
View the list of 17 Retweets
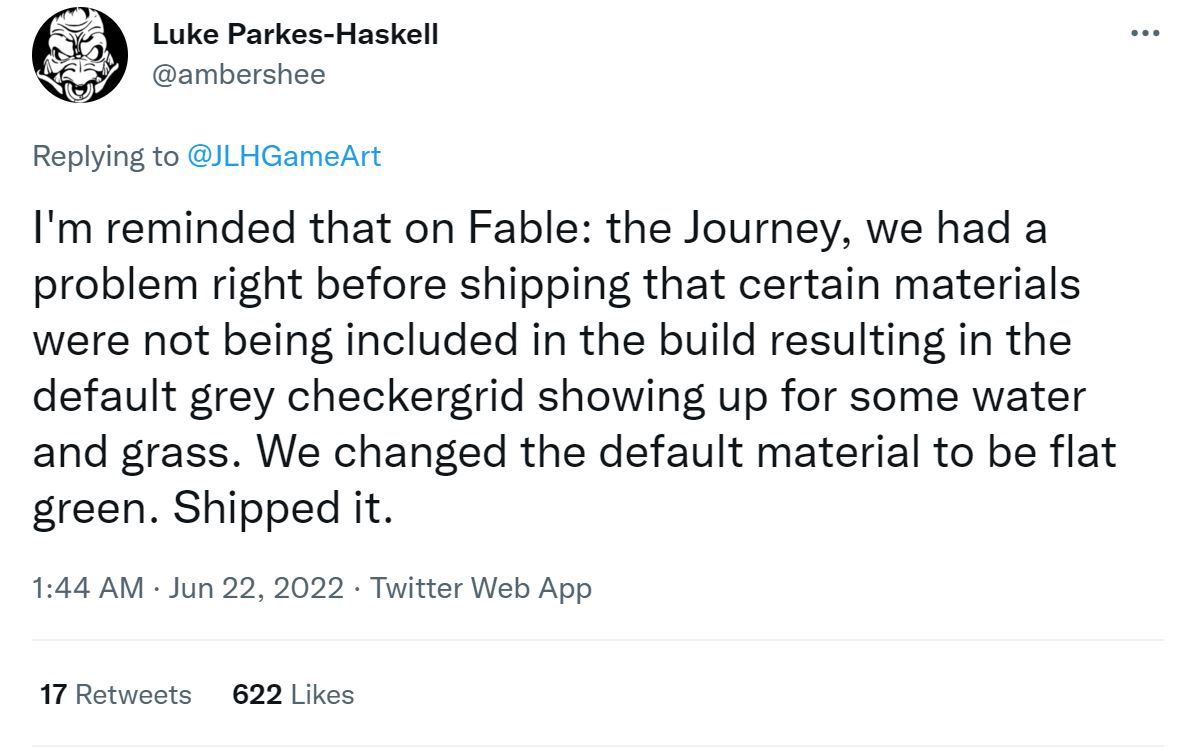115,694
